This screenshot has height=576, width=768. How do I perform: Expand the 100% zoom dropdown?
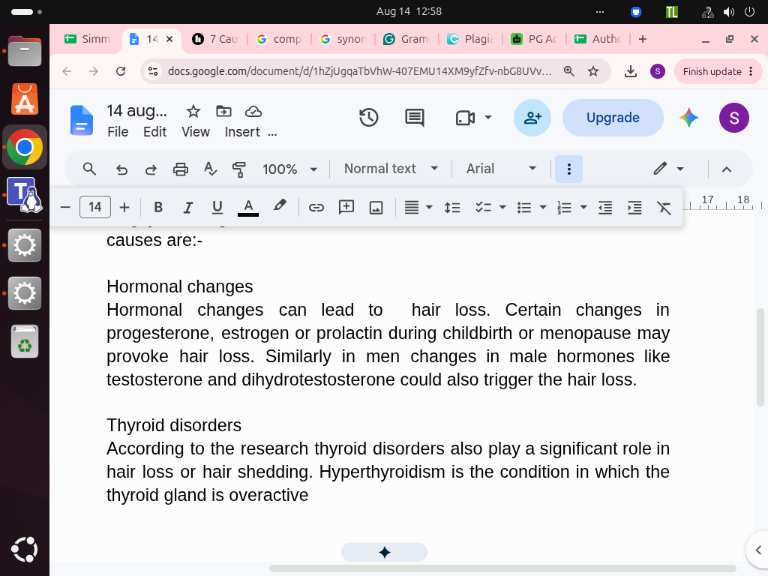(289, 169)
